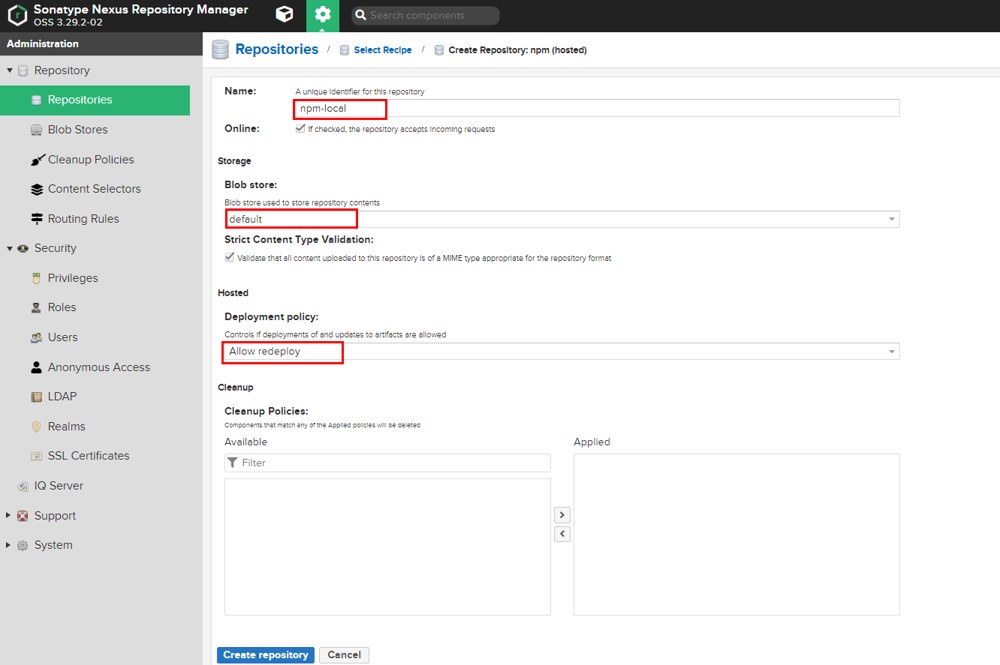
Task: Expand the Support tree section
Action: point(8,515)
